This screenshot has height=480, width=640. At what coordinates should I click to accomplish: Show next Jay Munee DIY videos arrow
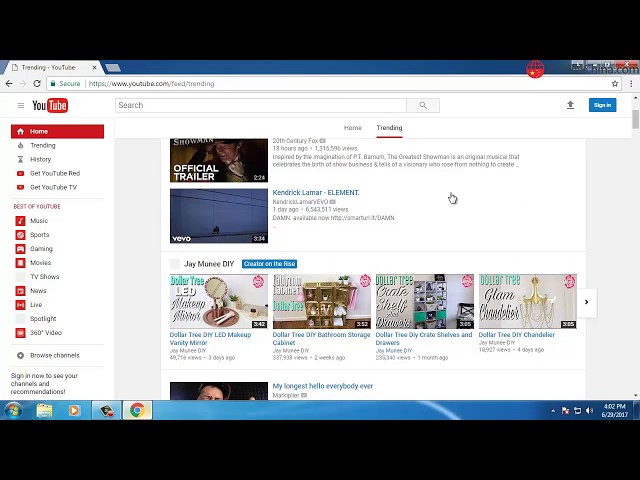click(587, 302)
